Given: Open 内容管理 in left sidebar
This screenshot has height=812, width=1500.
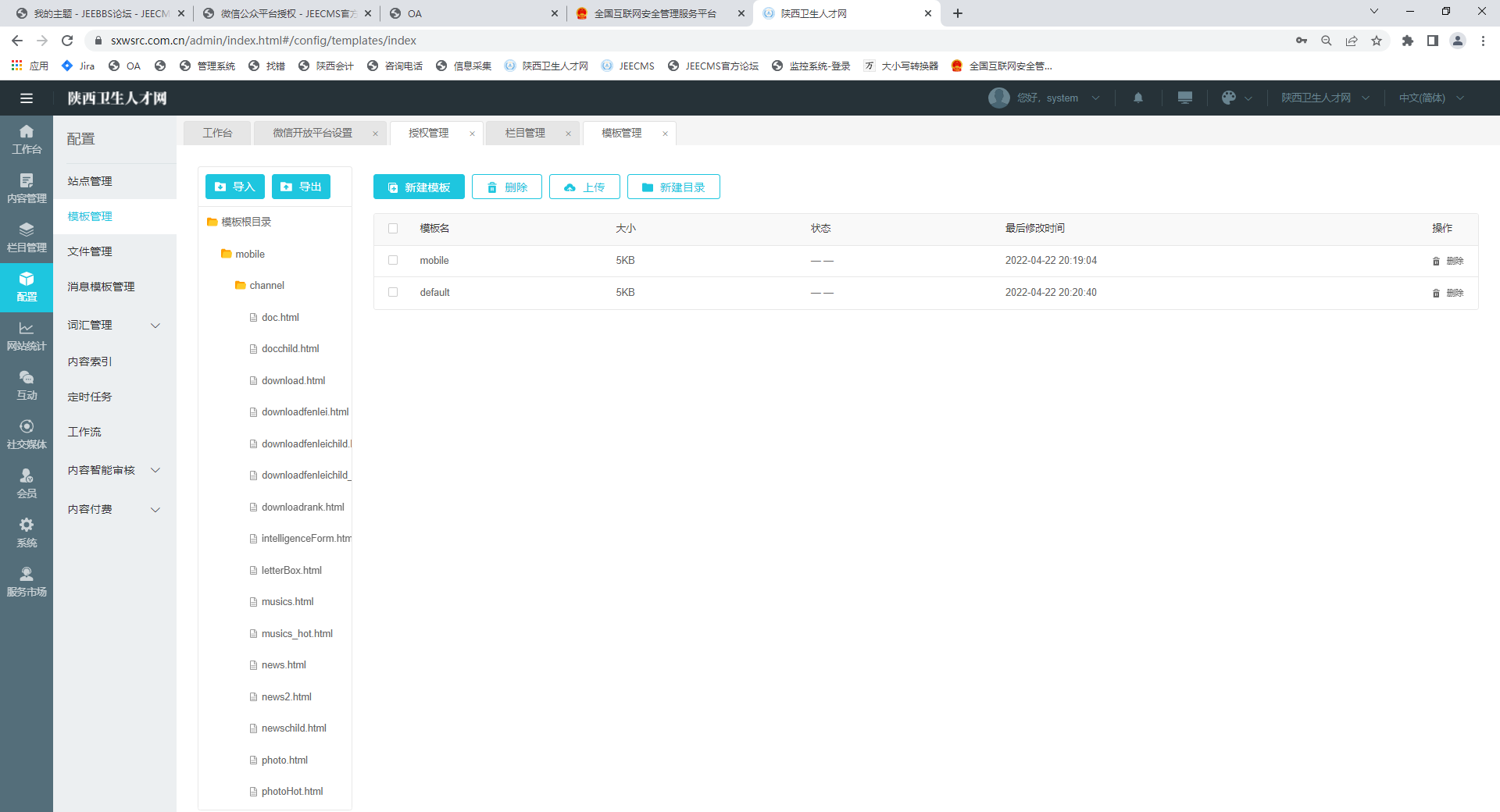Looking at the screenshot, I should pos(27,189).
